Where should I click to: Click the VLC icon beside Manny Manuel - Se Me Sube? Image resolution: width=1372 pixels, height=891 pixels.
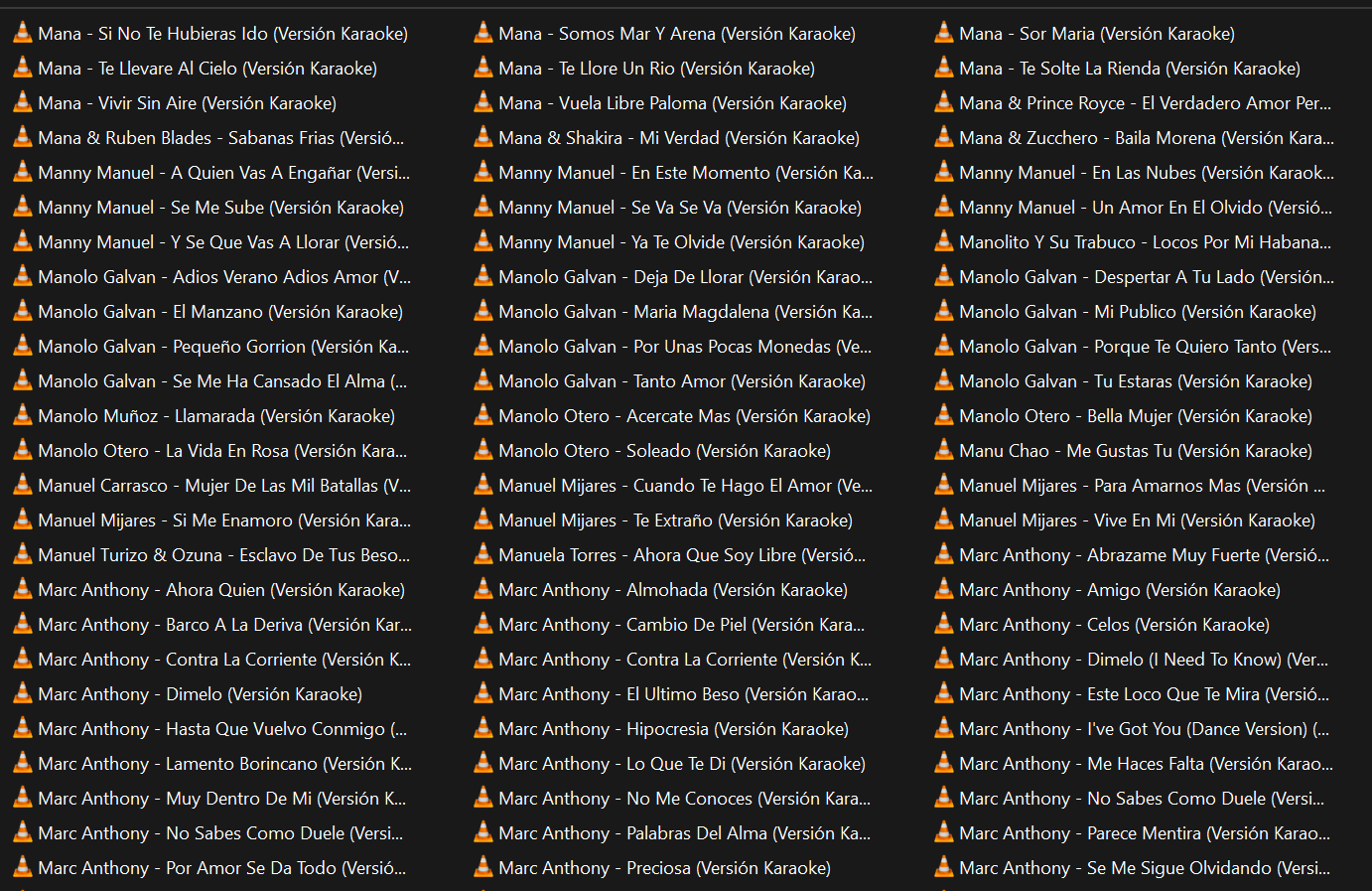[22, 208]
